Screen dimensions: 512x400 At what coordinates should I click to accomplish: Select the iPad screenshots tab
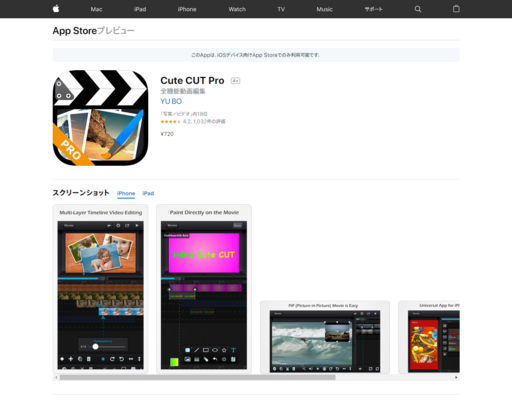[148, 193]
